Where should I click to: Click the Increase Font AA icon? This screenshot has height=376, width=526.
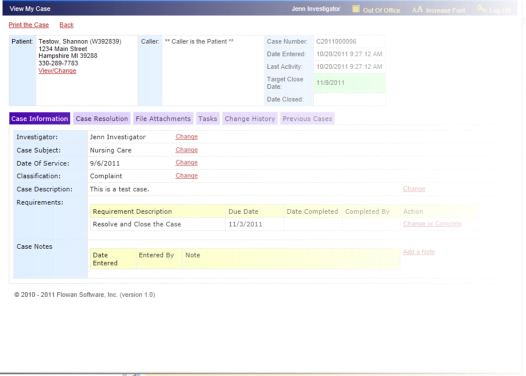click(x=417, y=10)
